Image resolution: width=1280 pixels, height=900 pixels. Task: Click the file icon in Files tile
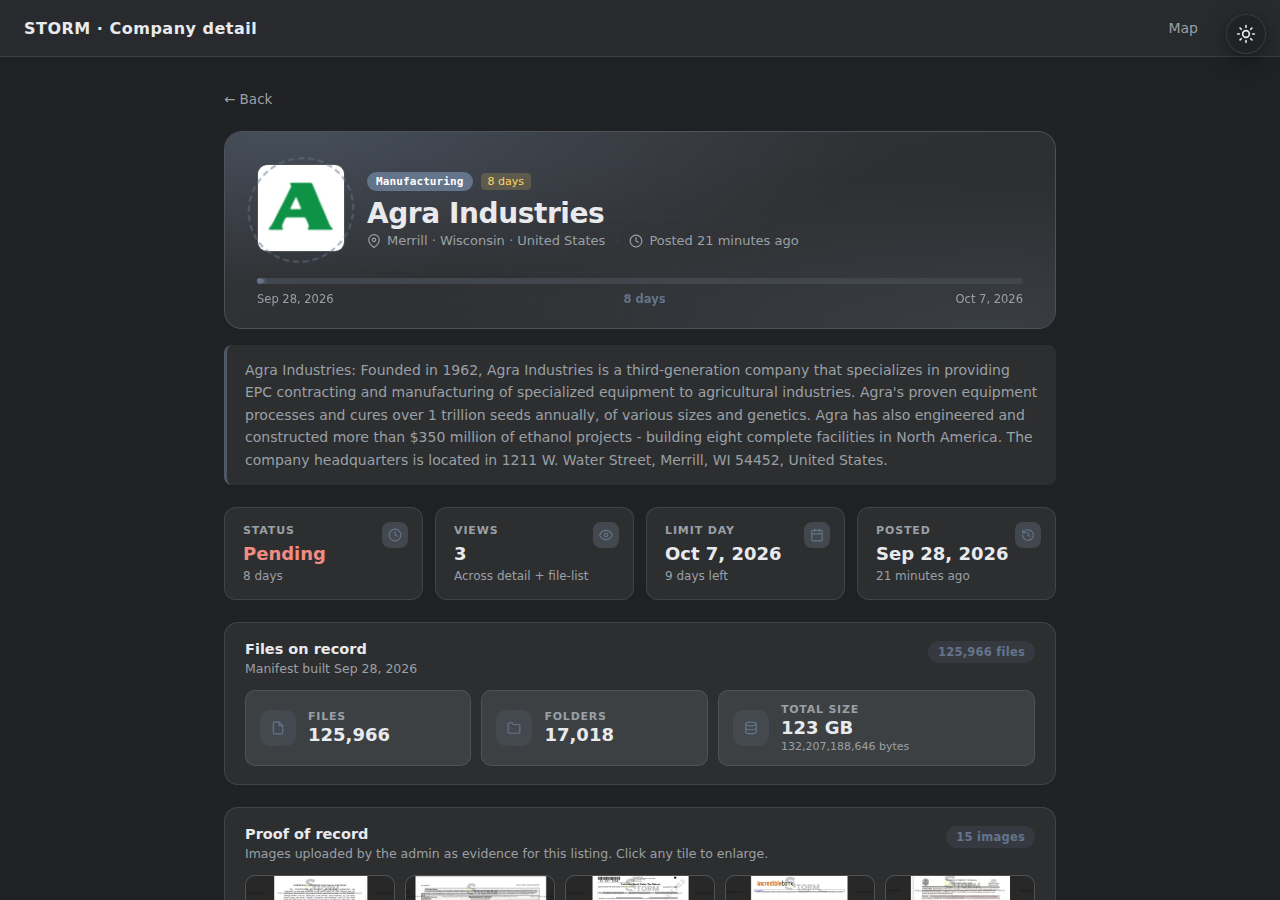click(278, 728)
